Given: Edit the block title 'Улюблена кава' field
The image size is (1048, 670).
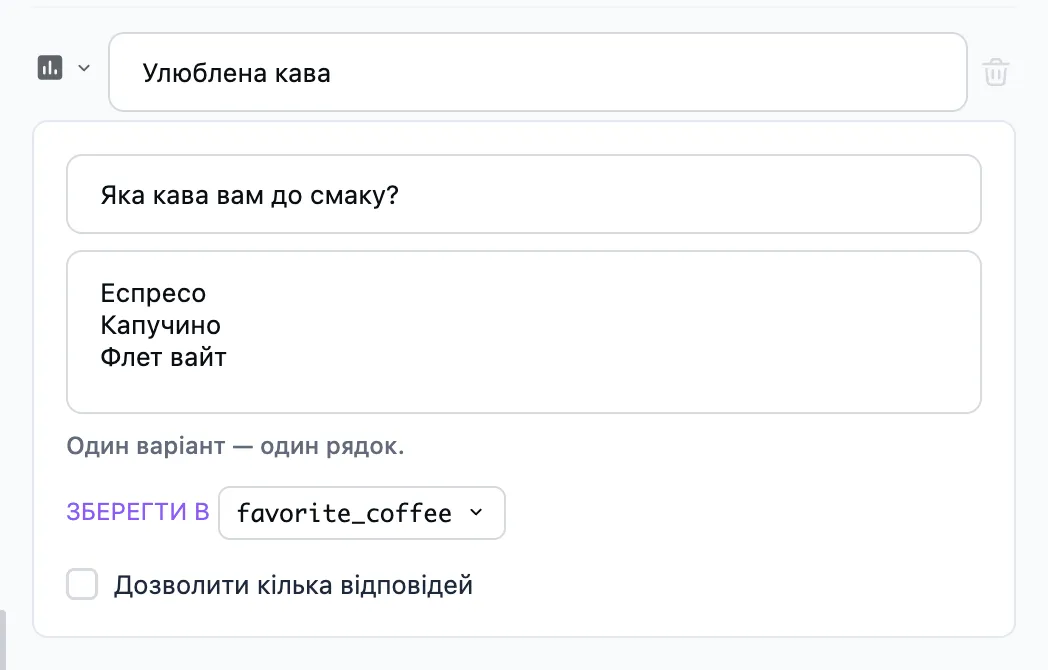Looking at the screenshot, I should tap(538, 72).
